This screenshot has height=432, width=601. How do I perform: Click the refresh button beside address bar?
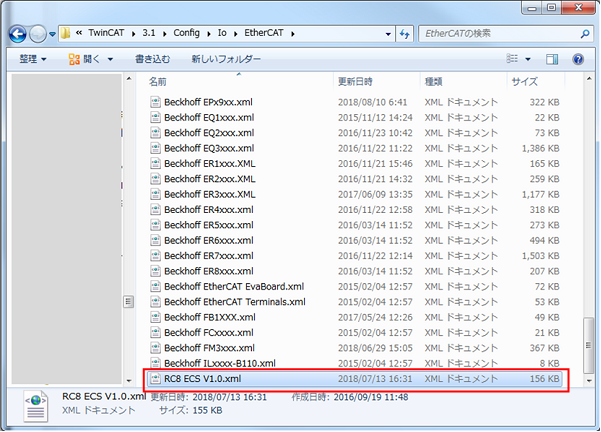point(403,33)
